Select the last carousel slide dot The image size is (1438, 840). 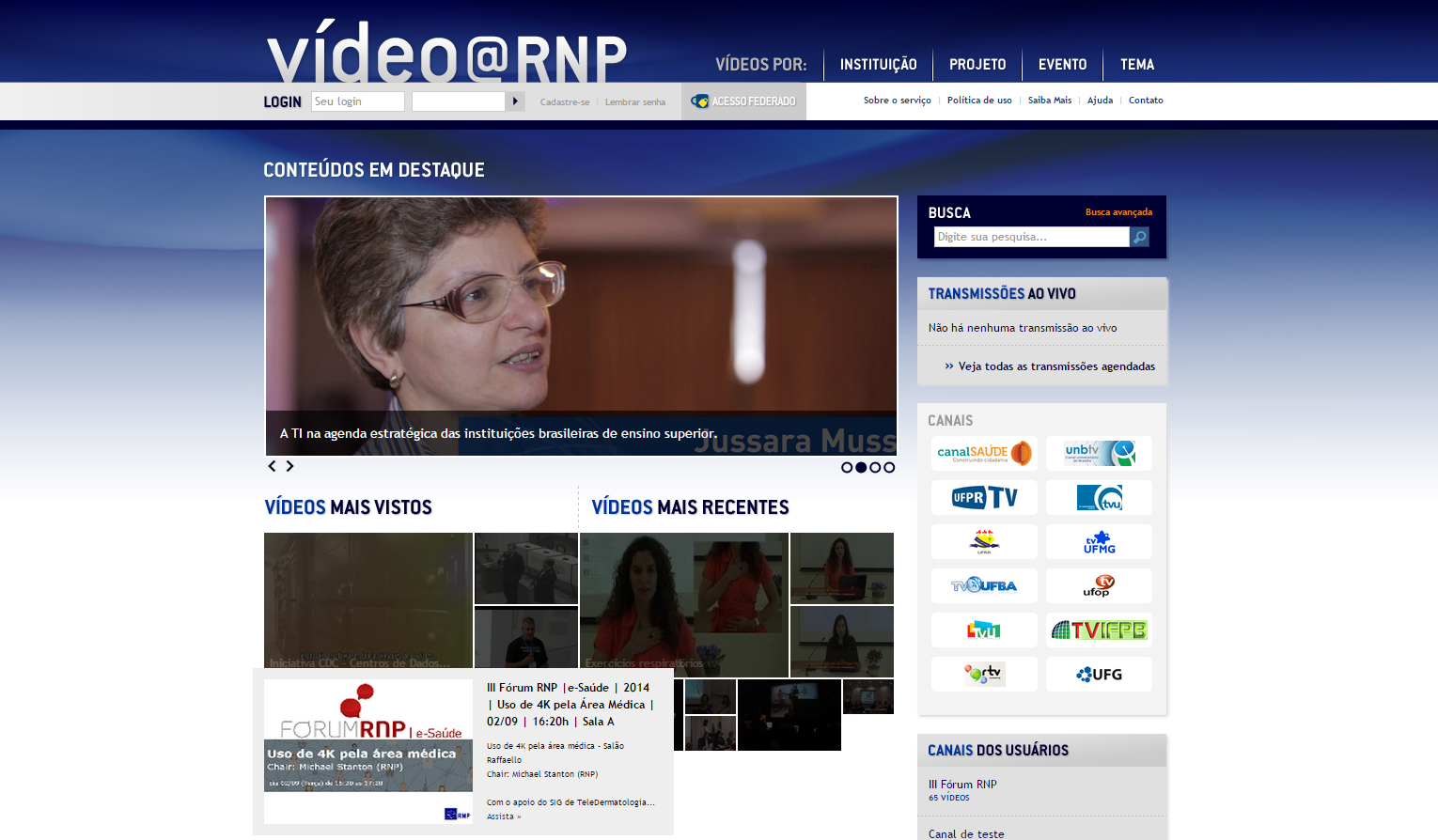pyautogui.click(x=889, y=467)
